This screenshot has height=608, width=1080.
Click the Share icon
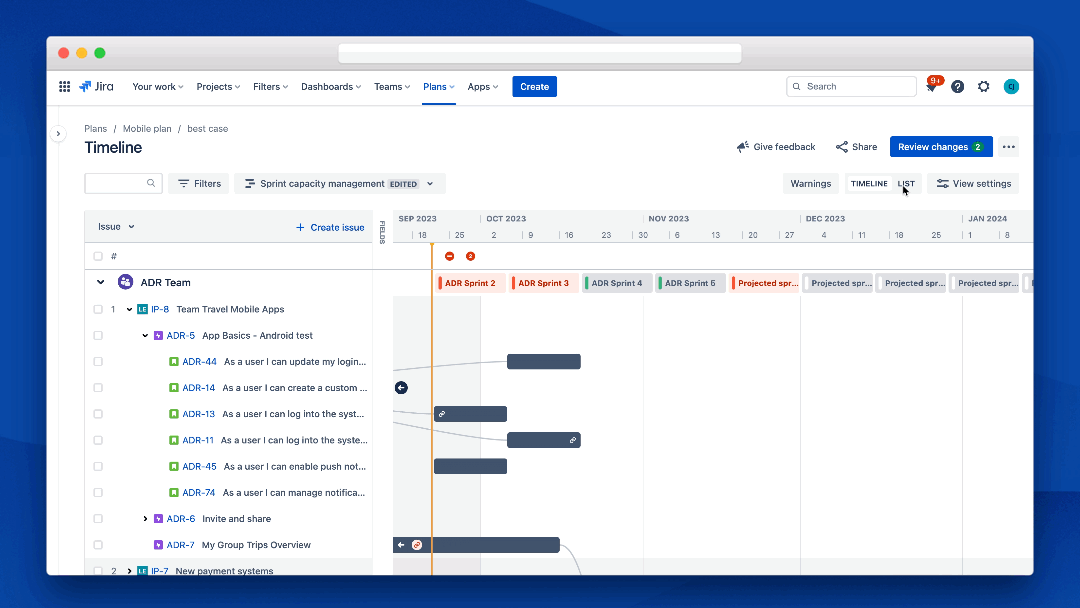click(840, 146)
